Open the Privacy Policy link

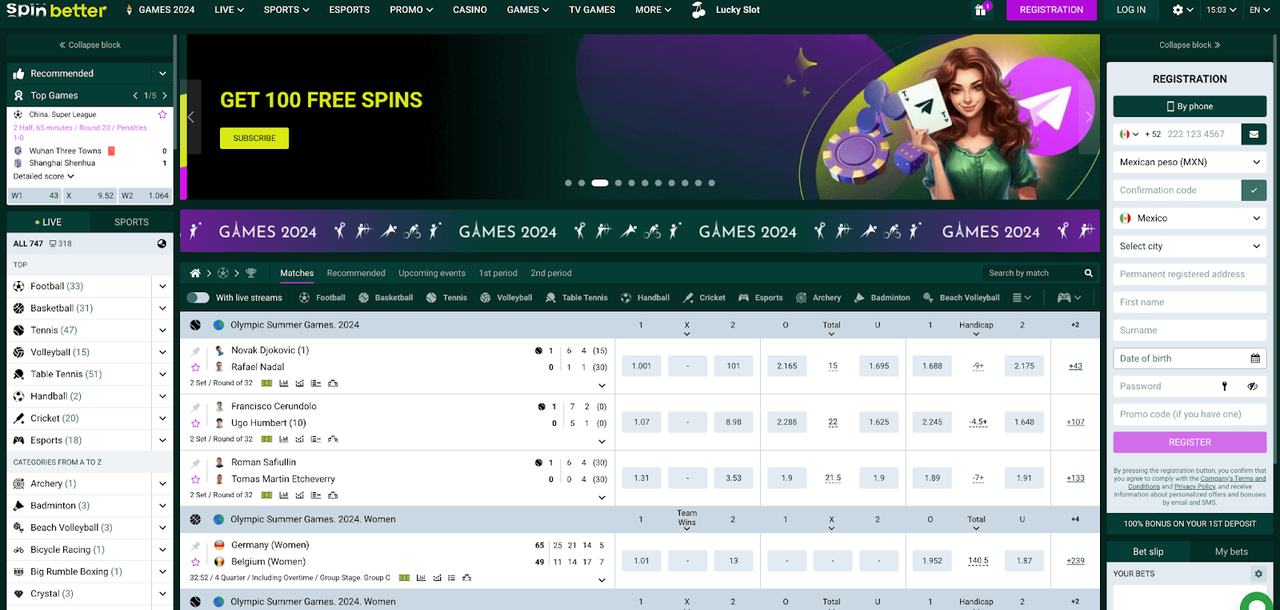point(1195,486)
